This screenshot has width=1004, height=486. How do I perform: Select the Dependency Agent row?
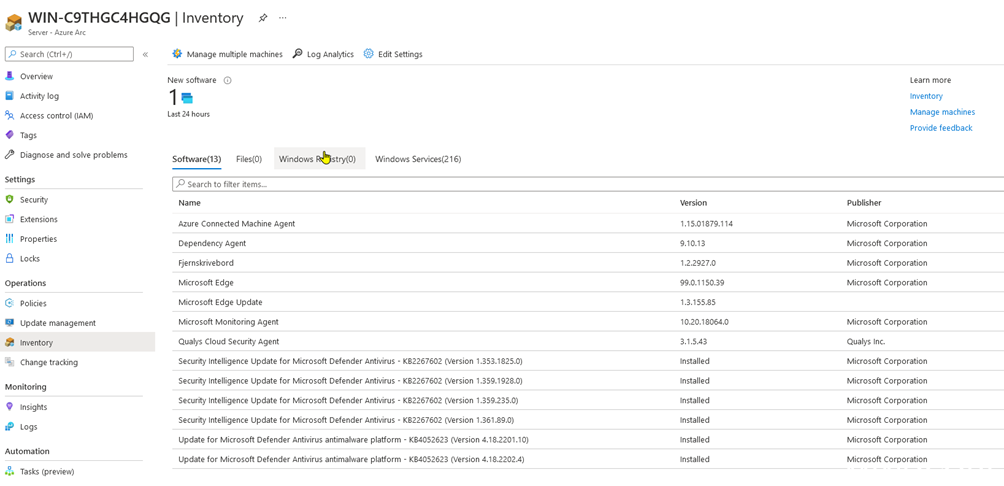coord(588,243)
